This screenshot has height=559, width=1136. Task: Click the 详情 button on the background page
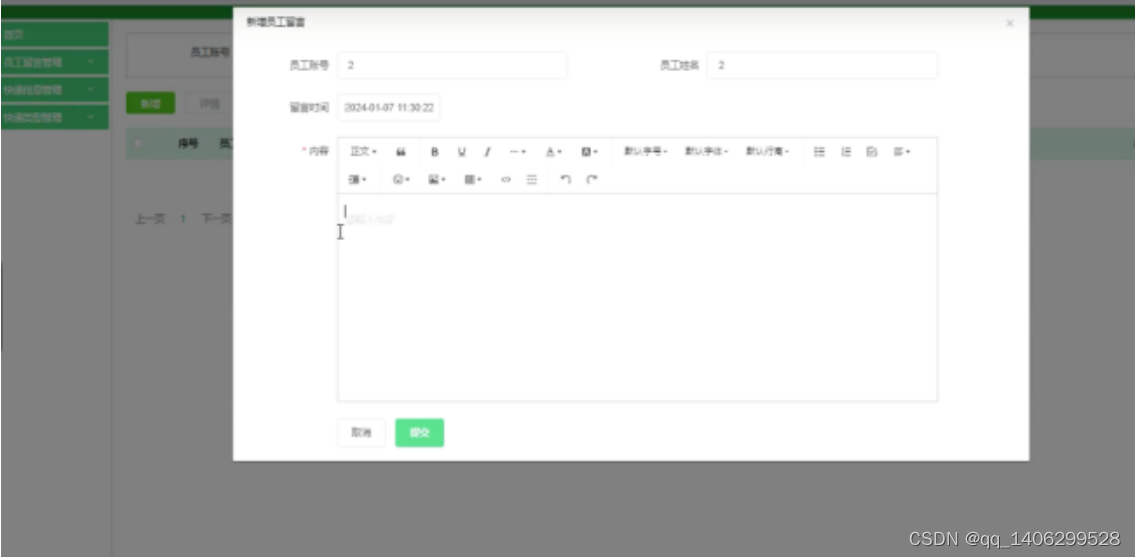pyautogui.click(x=209, y=104)
